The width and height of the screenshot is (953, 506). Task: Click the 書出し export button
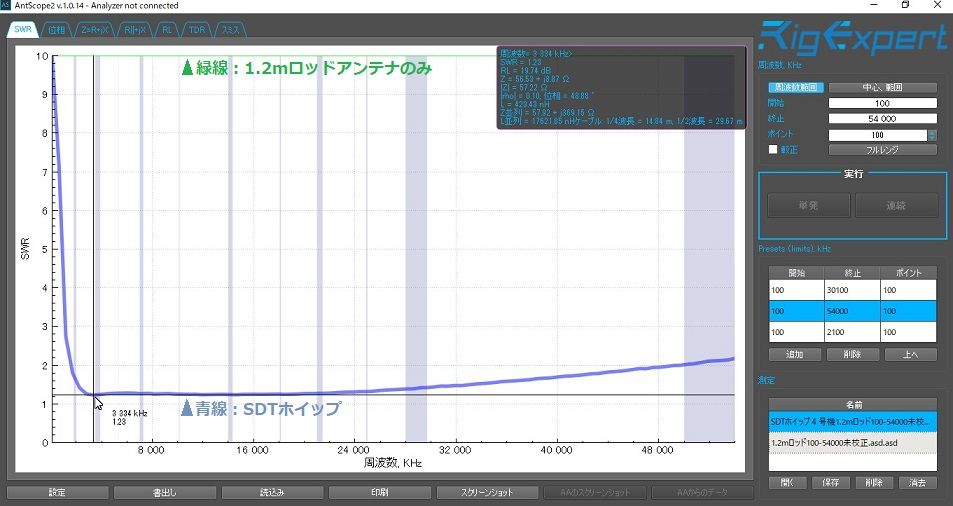165,493
